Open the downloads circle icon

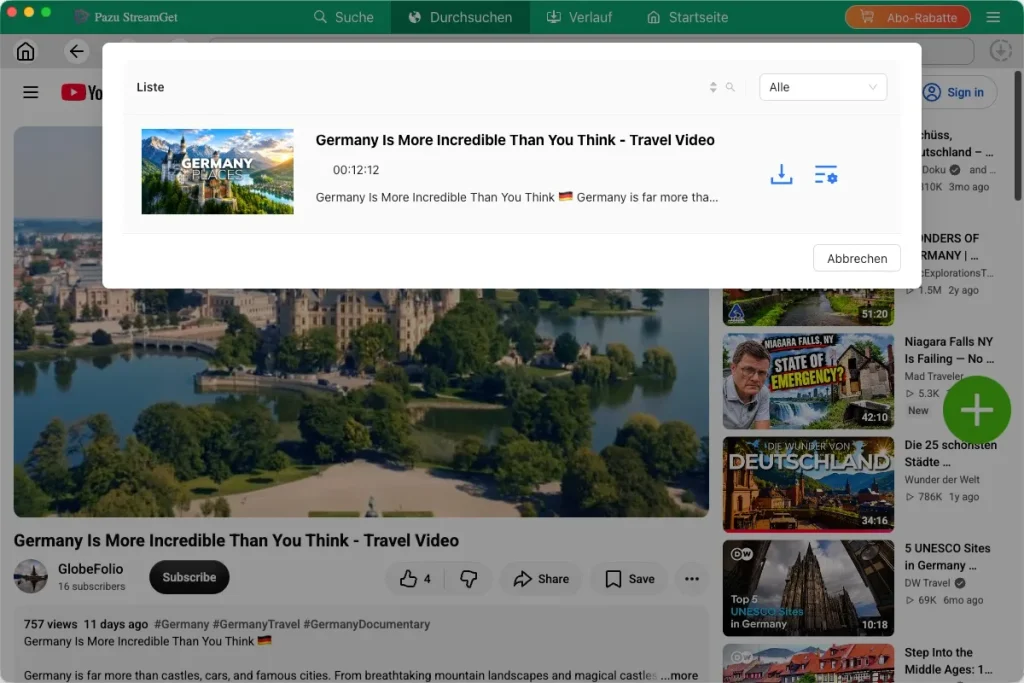tap(1000, 51)
